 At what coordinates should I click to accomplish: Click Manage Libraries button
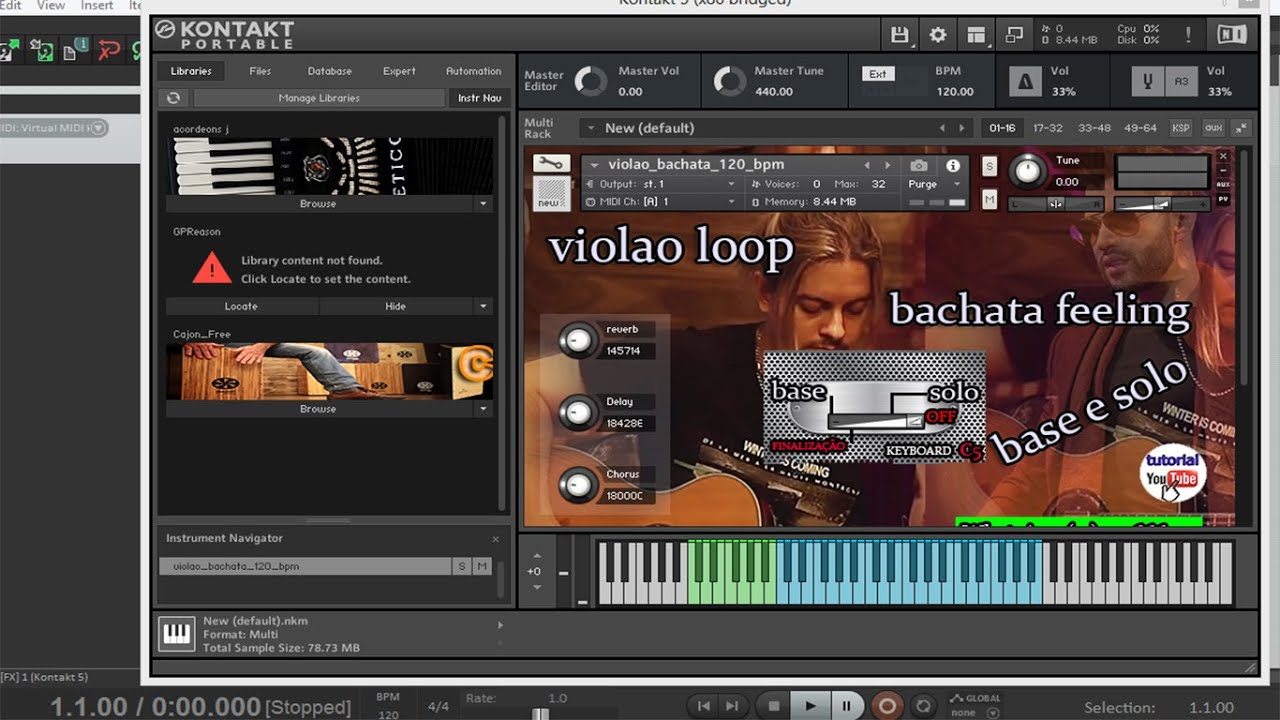(319, 98)
